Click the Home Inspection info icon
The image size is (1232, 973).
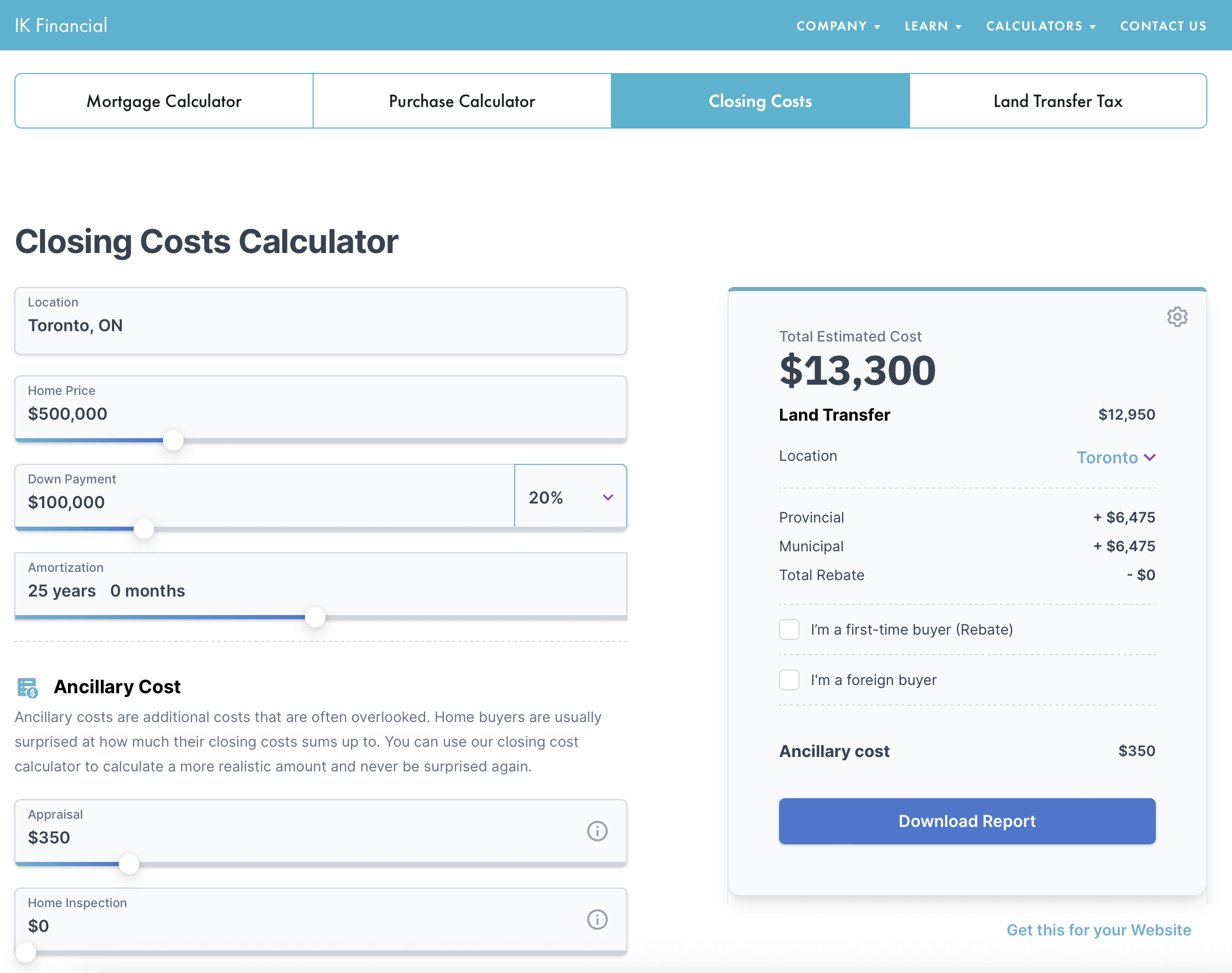(597, 920)
